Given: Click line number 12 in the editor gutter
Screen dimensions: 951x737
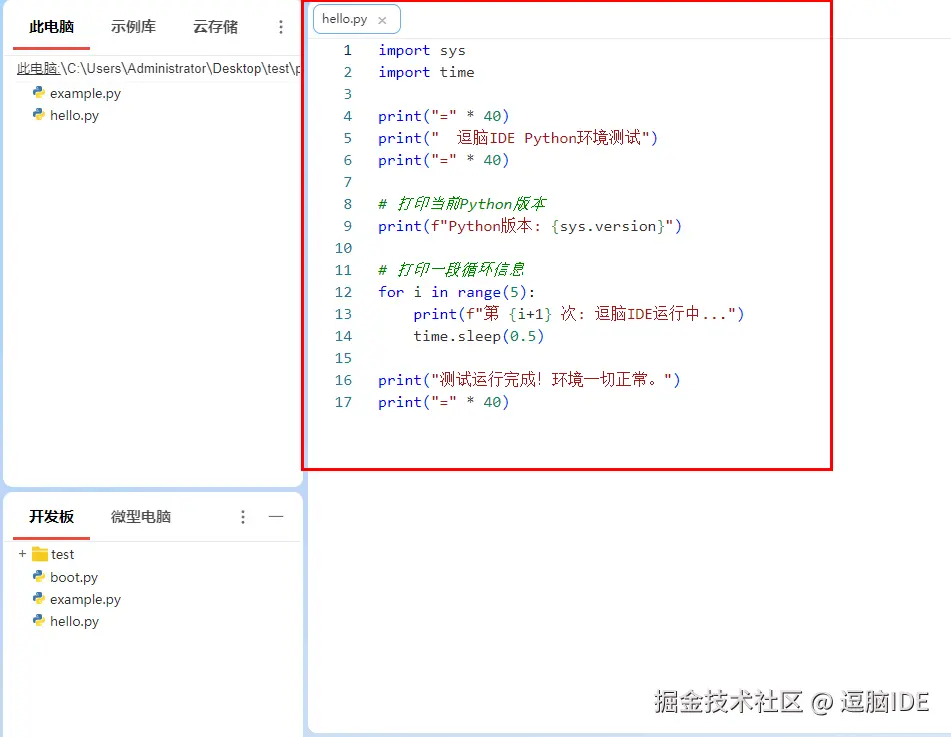Looking at the screenshot, I should (343, 292).
